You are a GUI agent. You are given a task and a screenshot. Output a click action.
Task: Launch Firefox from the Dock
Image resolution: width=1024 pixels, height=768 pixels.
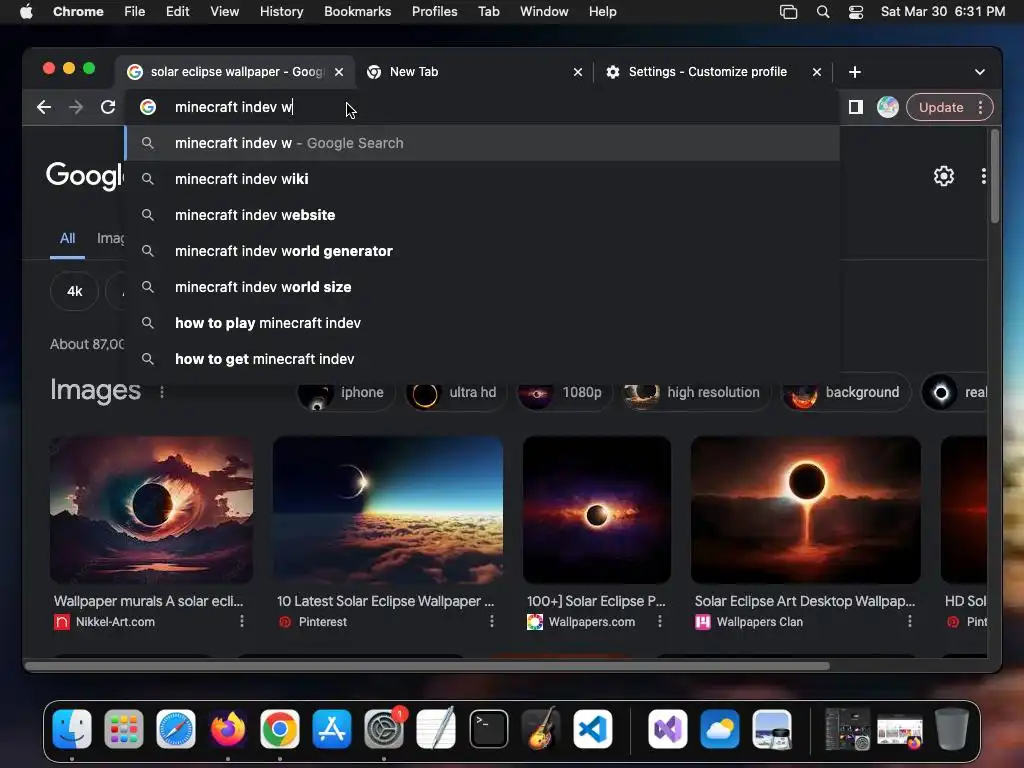click(x=228, y=729)
